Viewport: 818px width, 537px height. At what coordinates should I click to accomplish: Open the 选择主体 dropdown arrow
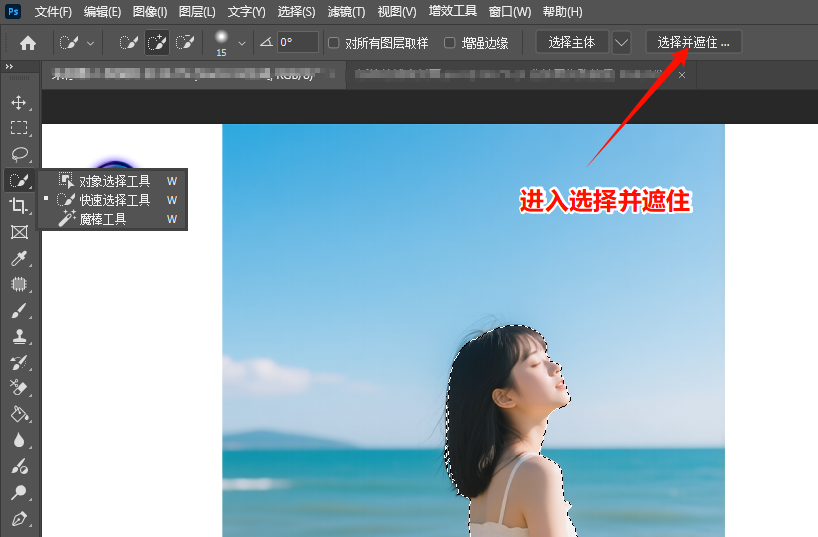(x=621, y=42)
